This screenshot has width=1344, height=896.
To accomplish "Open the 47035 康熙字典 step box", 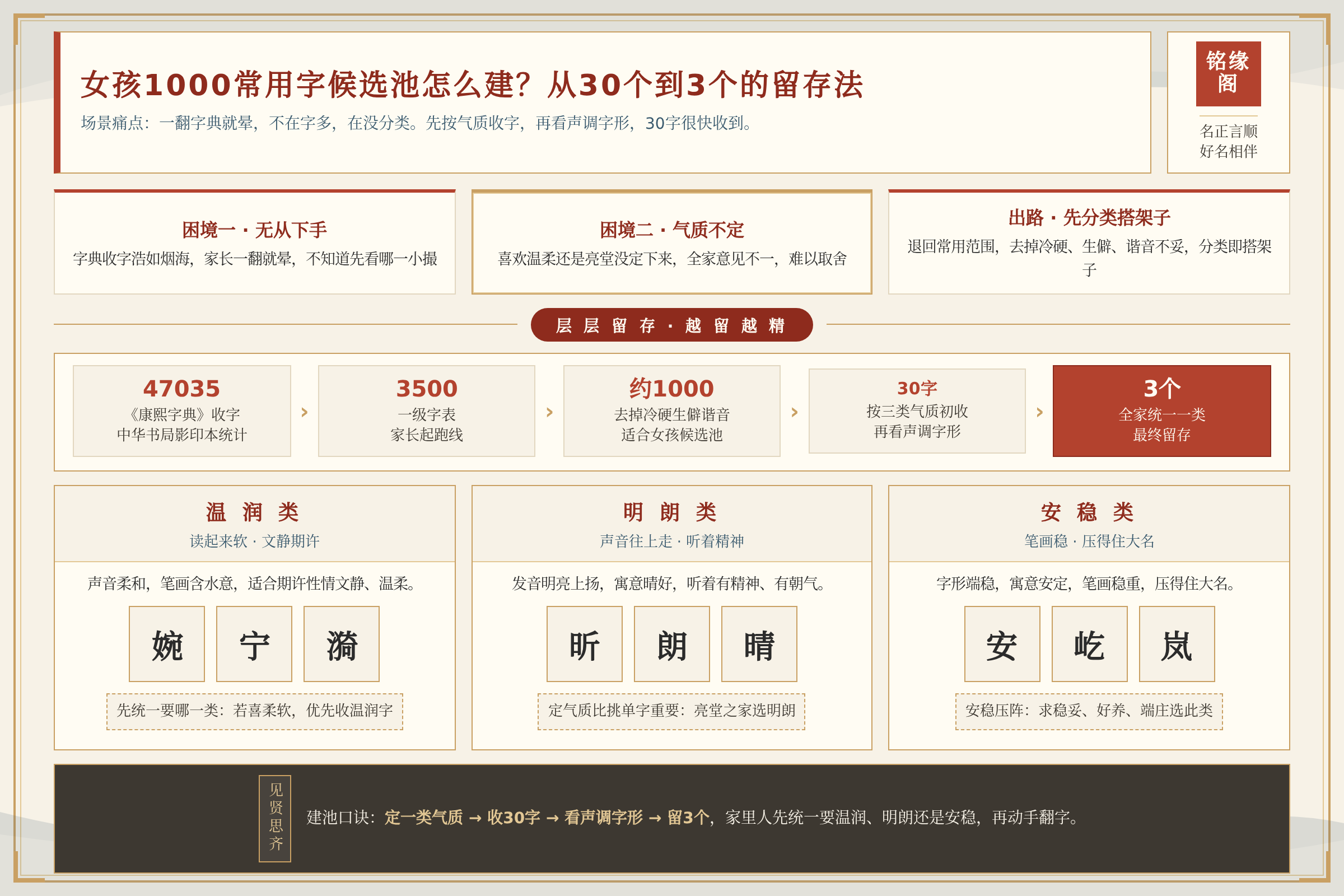I will (181, 411).
